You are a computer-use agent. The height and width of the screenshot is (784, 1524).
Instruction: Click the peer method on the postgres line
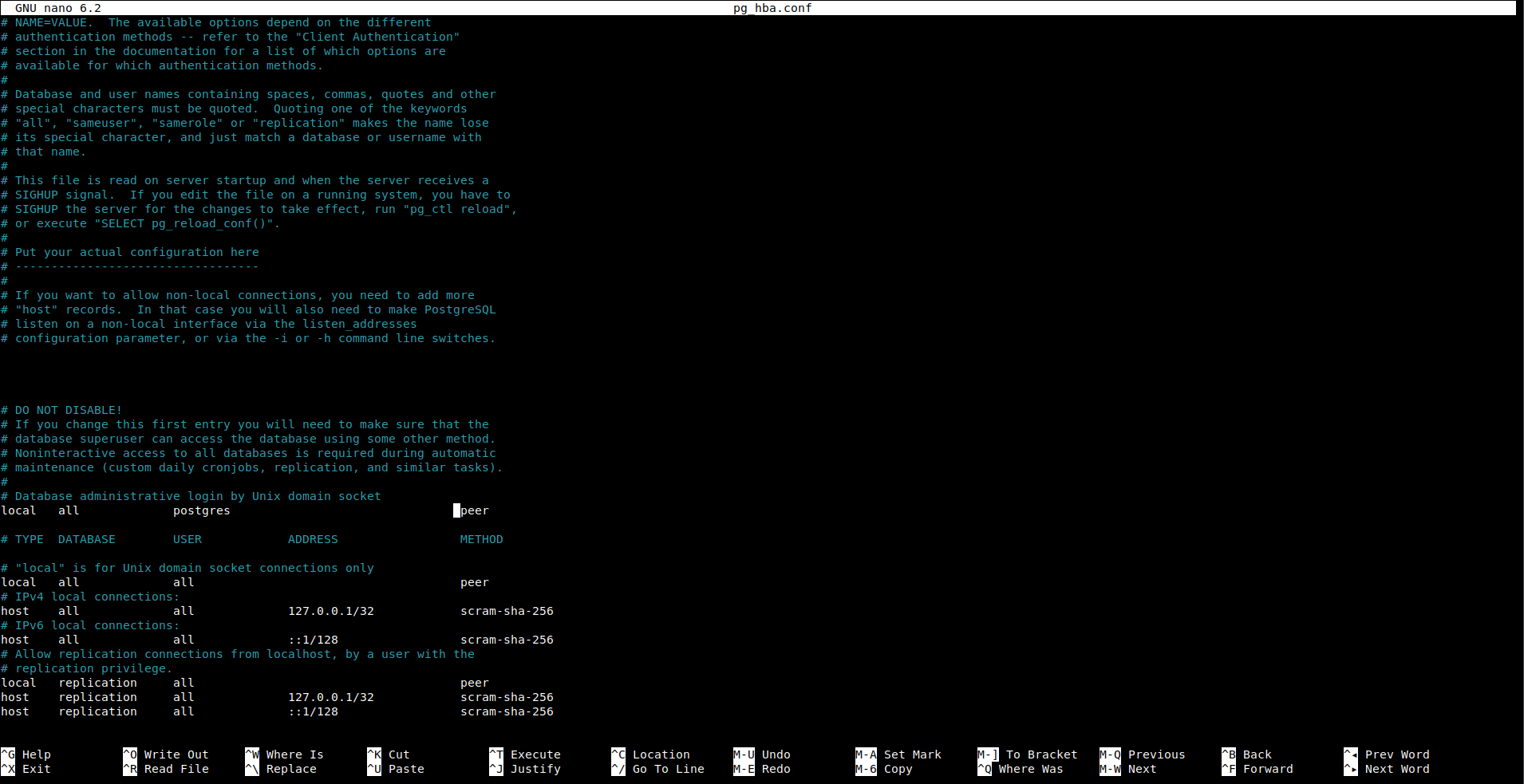click(475, 510)
